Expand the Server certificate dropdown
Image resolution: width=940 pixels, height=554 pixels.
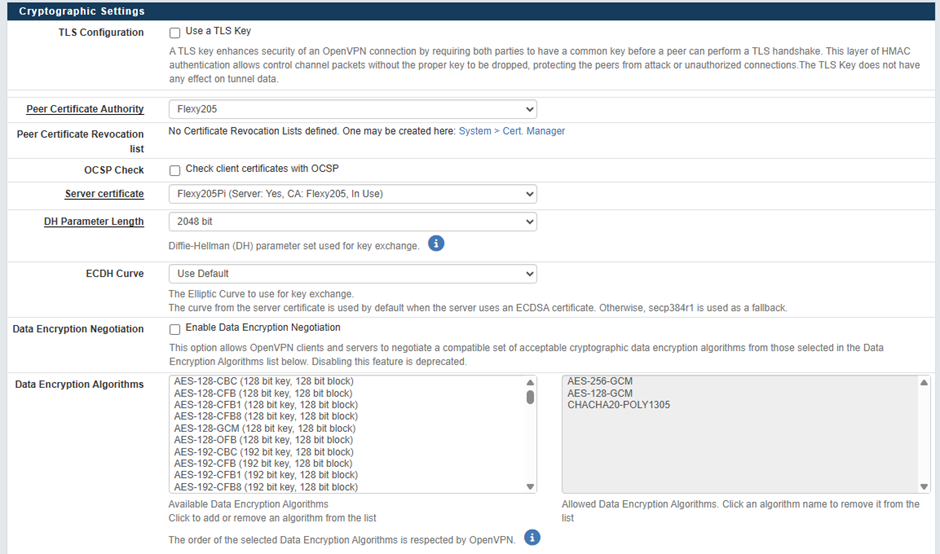pos(352,194)
